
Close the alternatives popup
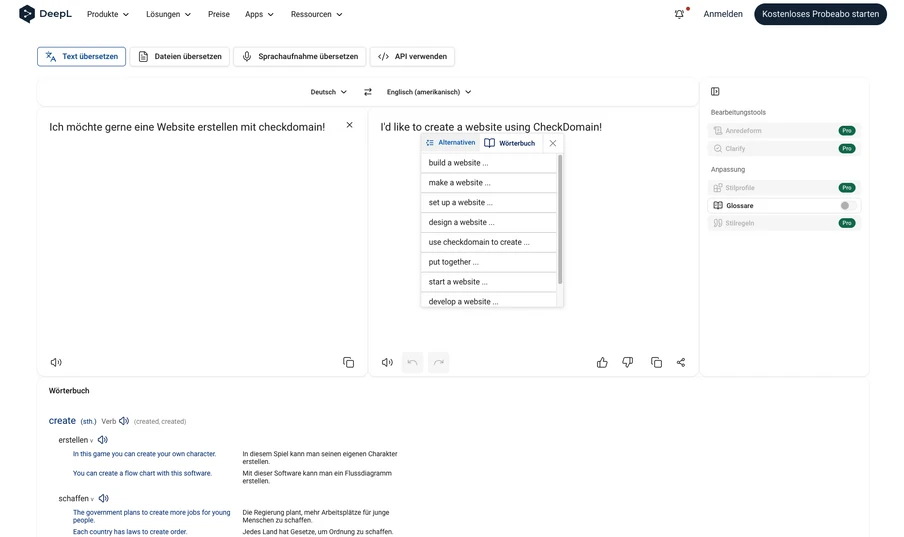553,143
